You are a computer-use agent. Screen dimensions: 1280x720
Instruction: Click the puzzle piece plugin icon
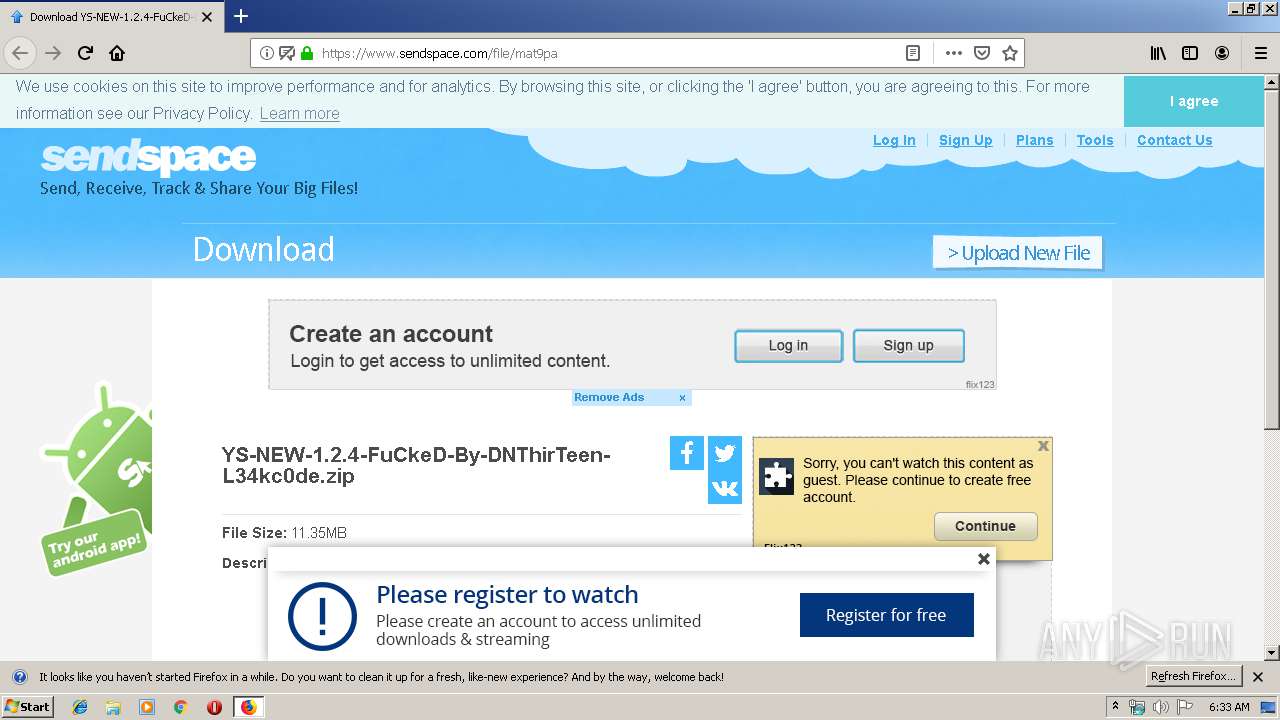pyautogui.click(x=777, y=476)
